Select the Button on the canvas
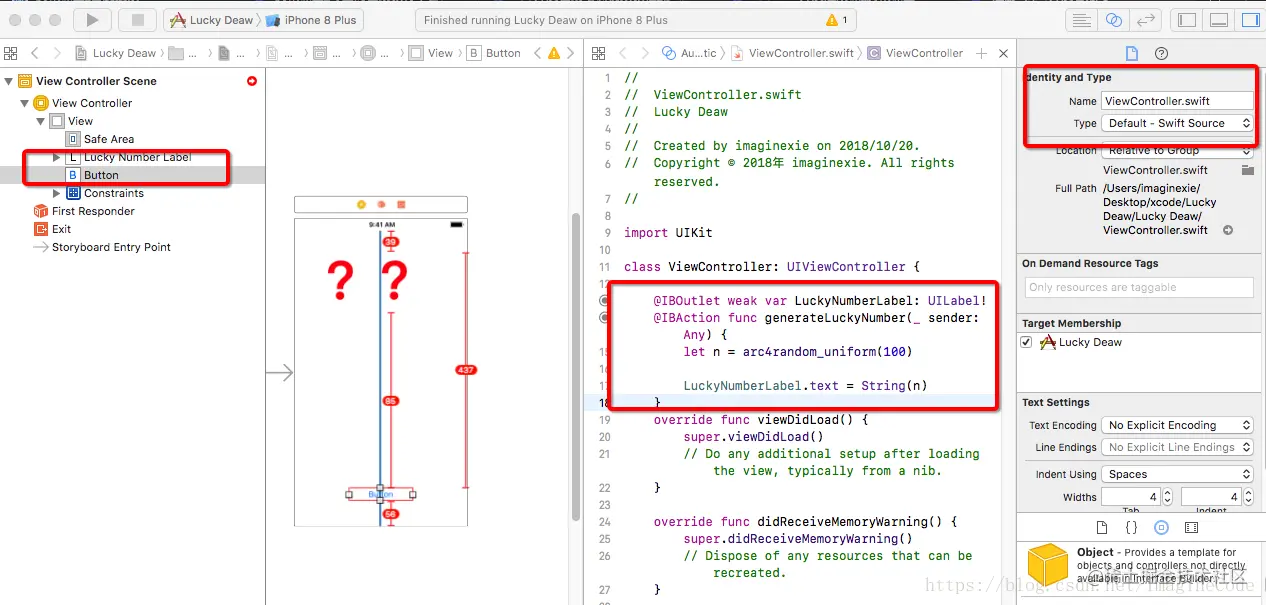The width and height of the screenshot is (1266, 605). click(x=380, y=494)
